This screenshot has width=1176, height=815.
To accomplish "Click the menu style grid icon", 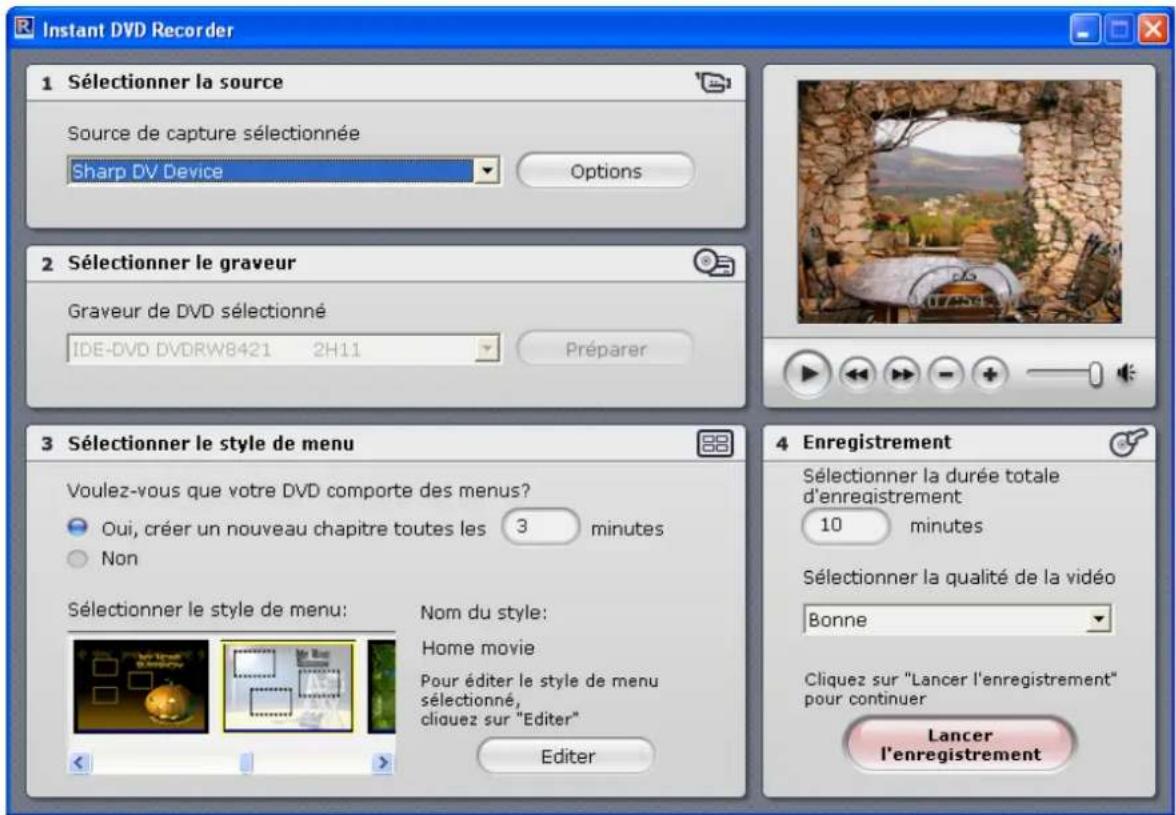I will point(716,443).
